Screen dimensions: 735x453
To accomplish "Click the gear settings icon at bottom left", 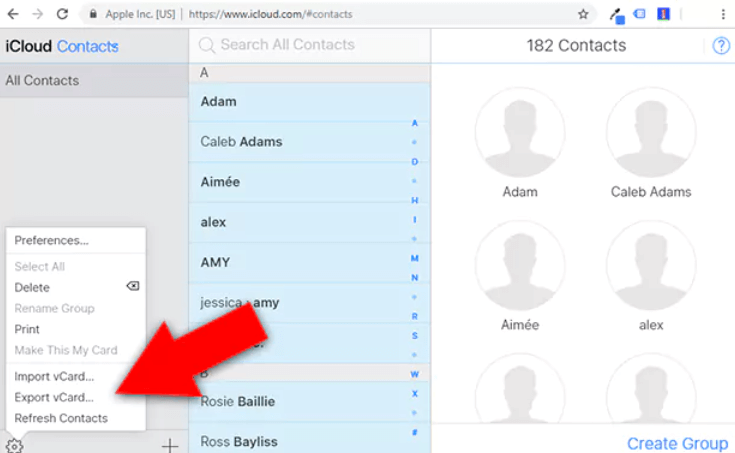I will (x=14, y=445).
